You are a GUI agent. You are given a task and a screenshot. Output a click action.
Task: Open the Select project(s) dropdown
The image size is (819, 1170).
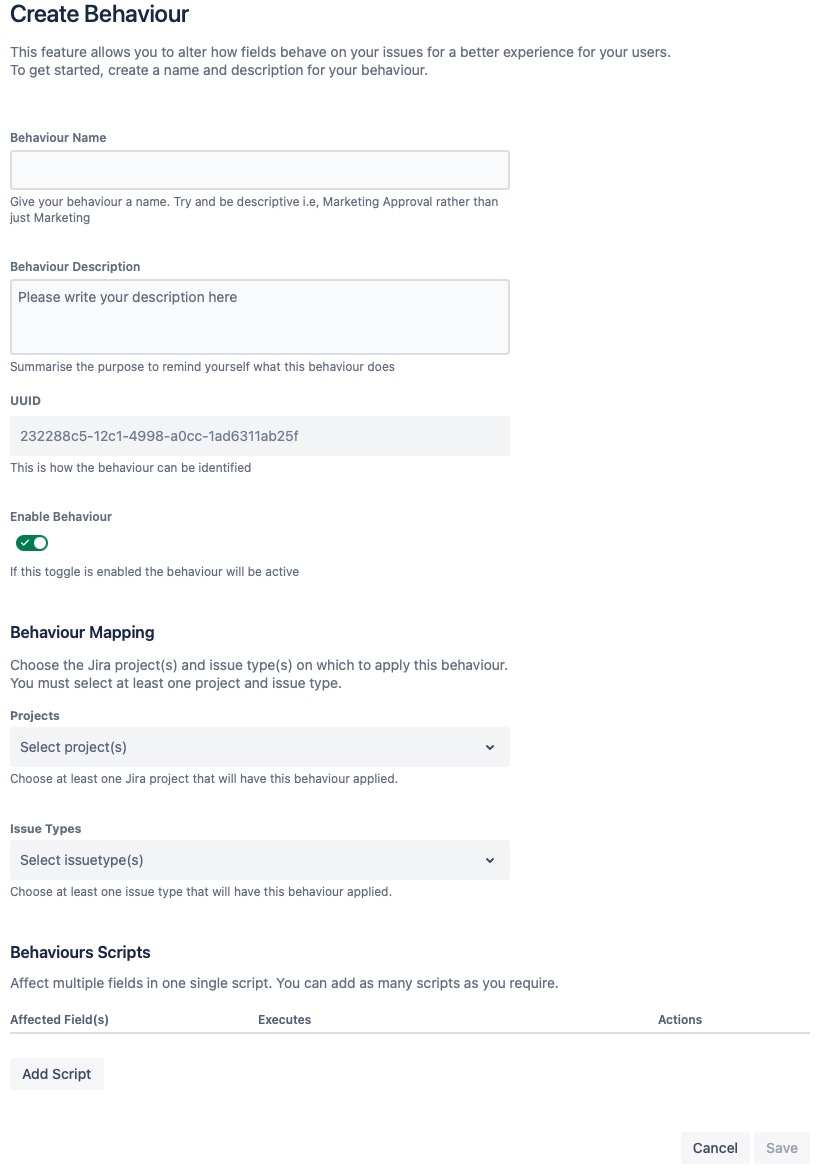click(260, 747)
